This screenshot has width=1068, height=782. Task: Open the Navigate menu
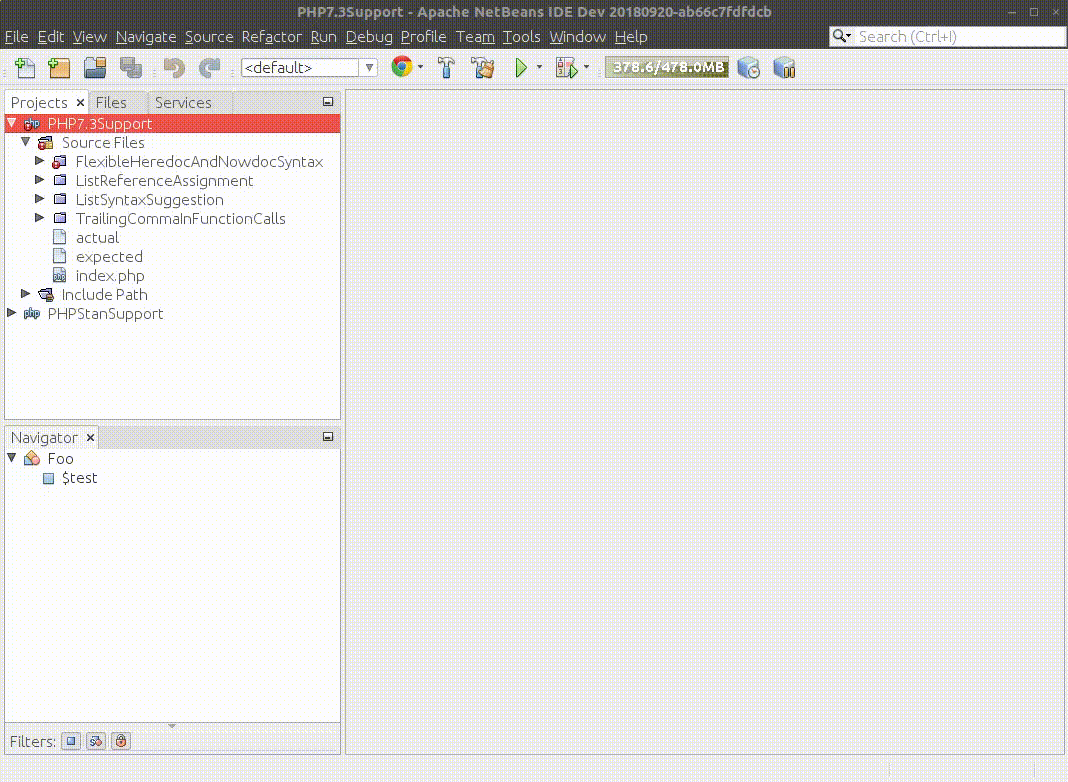(146, 37)
